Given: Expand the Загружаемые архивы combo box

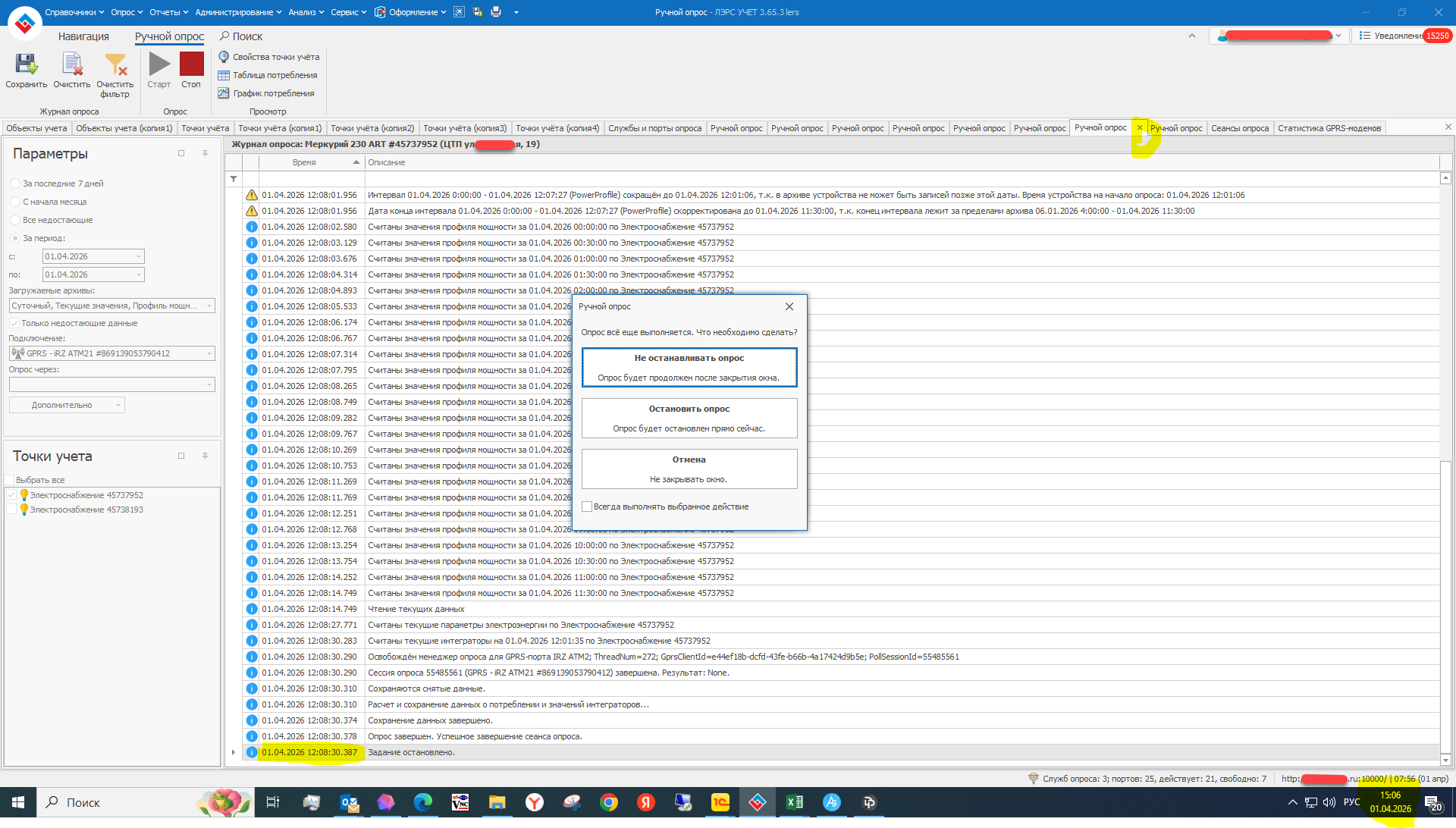Looking at the screenshot, I should 209,306.
